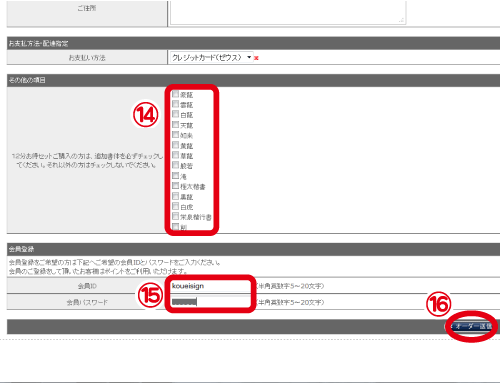Click the red required mark beside payment dropdown

coord(256,58)
